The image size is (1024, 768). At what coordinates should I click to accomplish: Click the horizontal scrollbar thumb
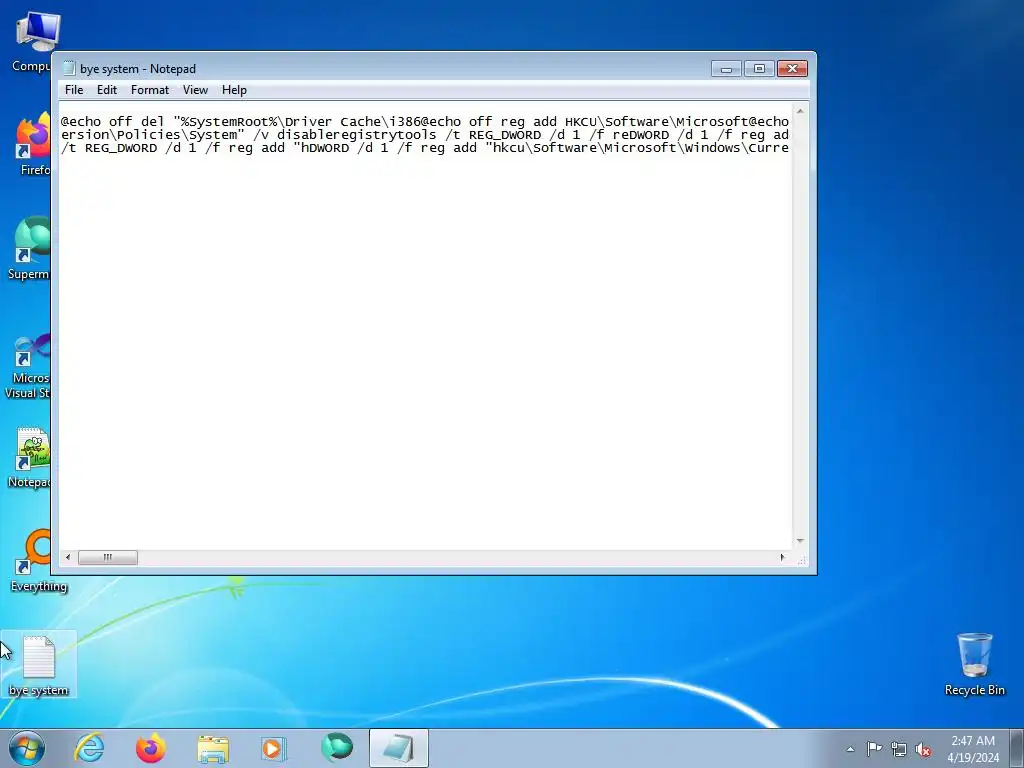(108, 557)
